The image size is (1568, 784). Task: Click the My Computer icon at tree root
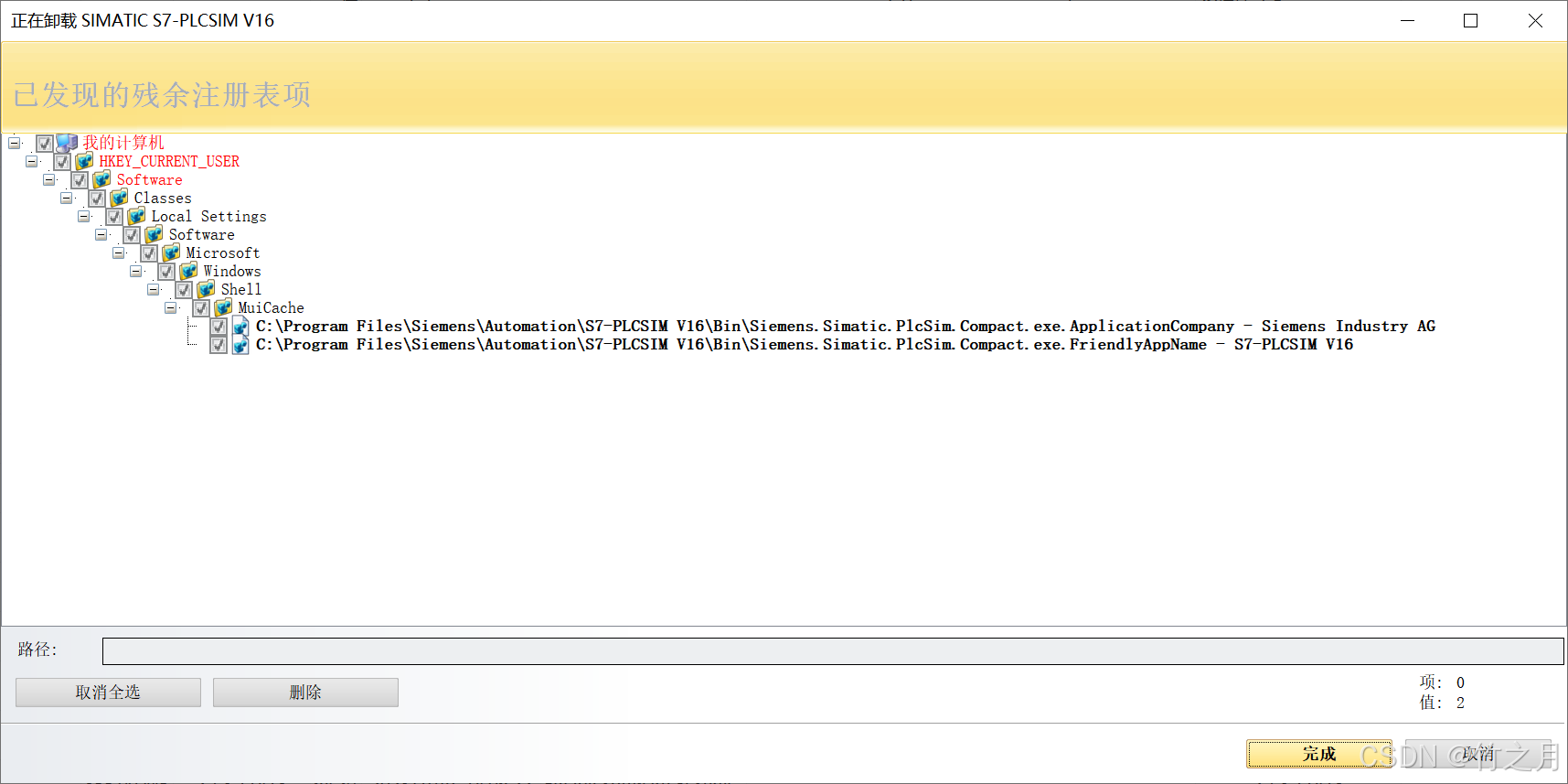(67, 143)
